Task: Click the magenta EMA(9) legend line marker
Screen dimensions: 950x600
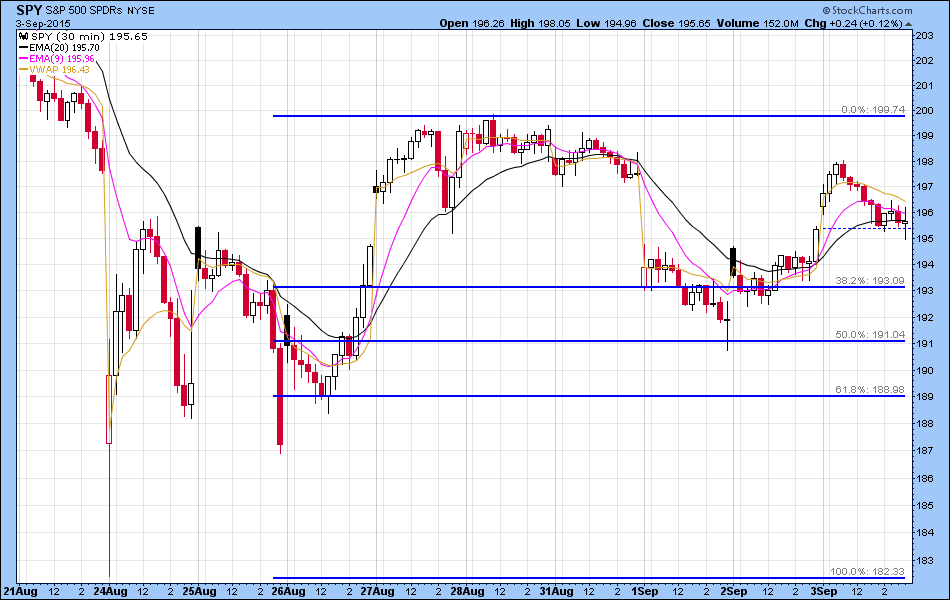Action: click(24, 59)
